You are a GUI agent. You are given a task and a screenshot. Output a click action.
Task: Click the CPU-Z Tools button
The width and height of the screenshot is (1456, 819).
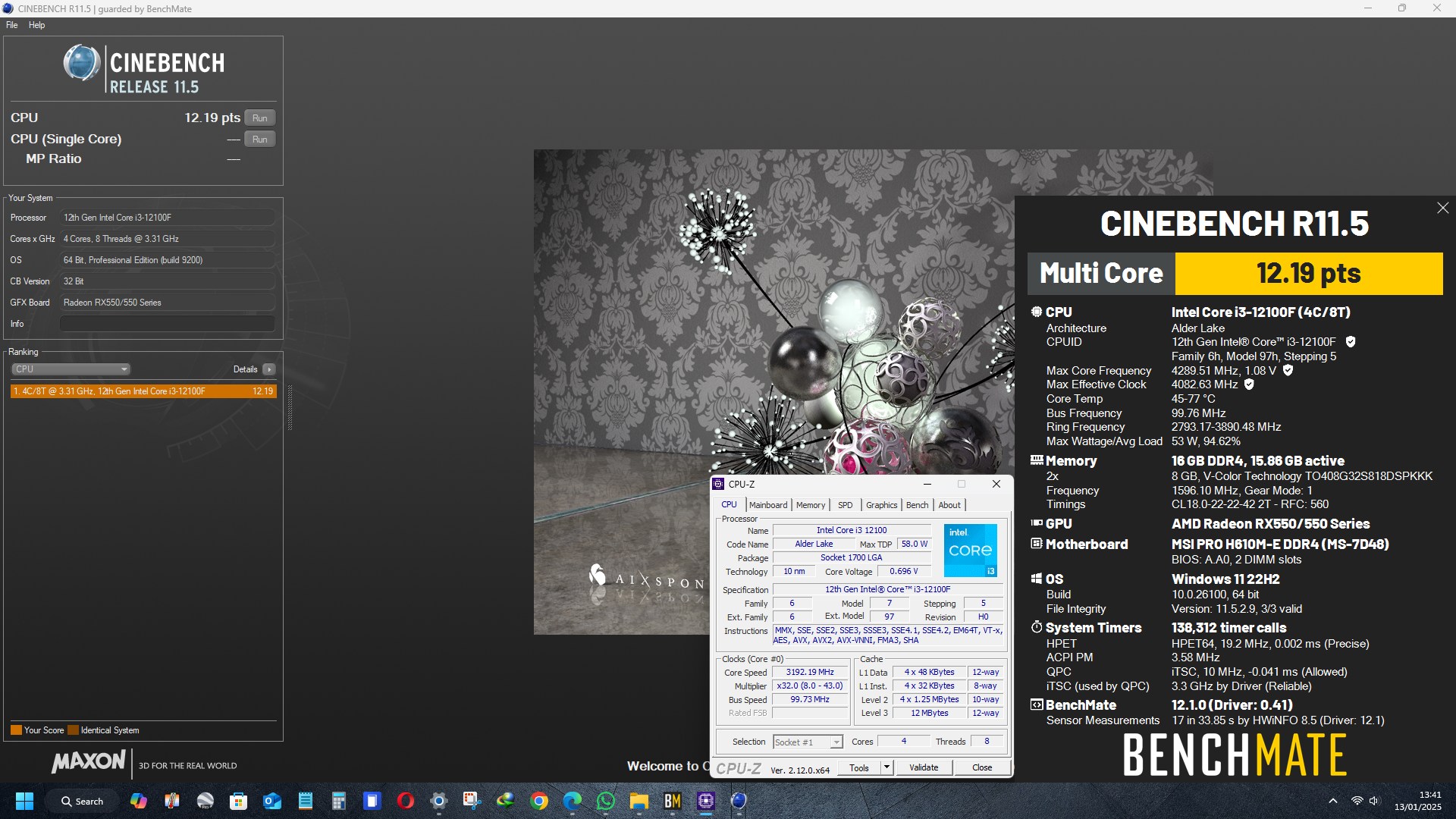tap(859, 768)
